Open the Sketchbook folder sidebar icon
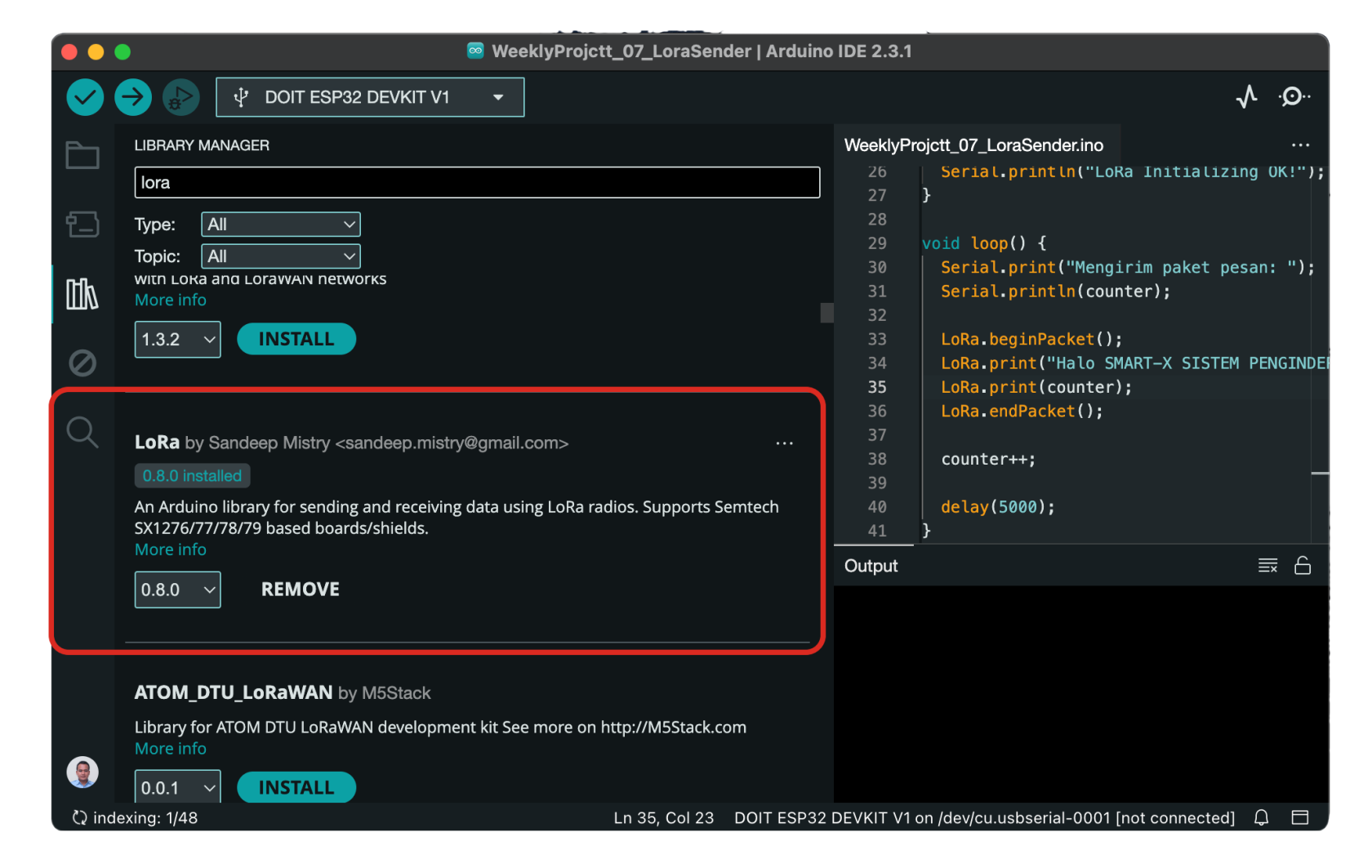1372x868 pixels. click(x=82, y=155)
